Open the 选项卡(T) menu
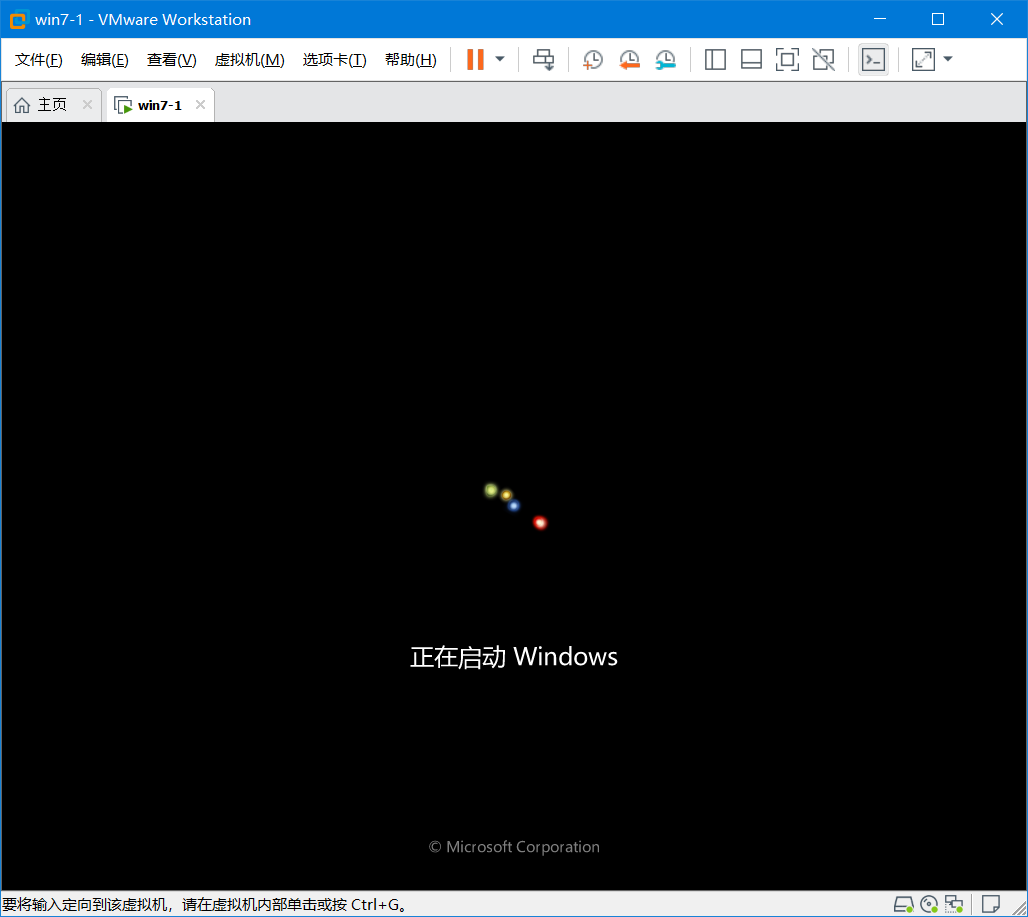This screenshot has width=1028, height=917. [x=334, y=60]
